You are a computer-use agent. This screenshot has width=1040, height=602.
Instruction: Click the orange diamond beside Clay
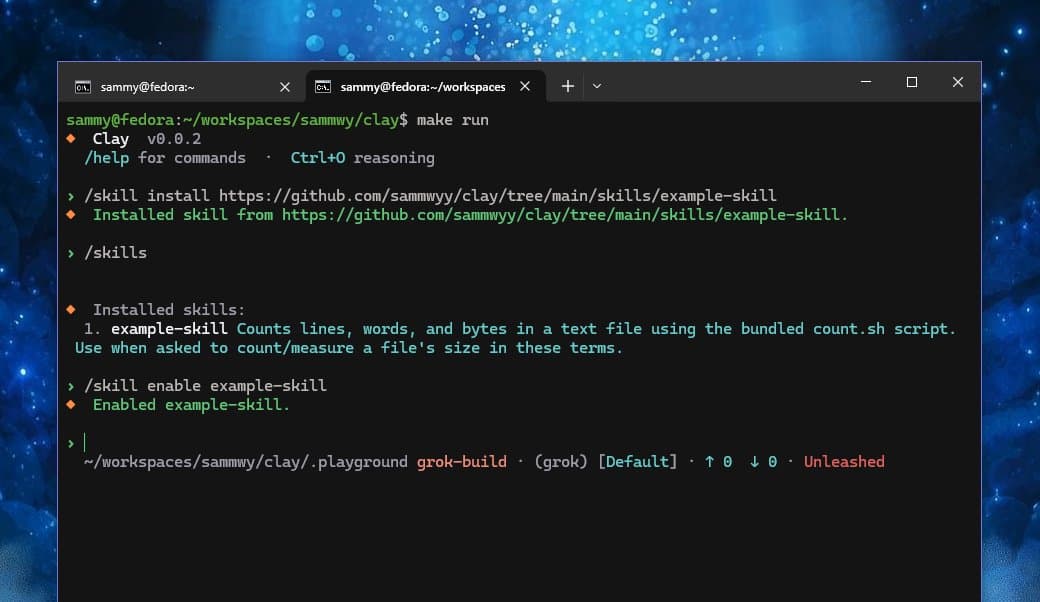click(71, 139)
